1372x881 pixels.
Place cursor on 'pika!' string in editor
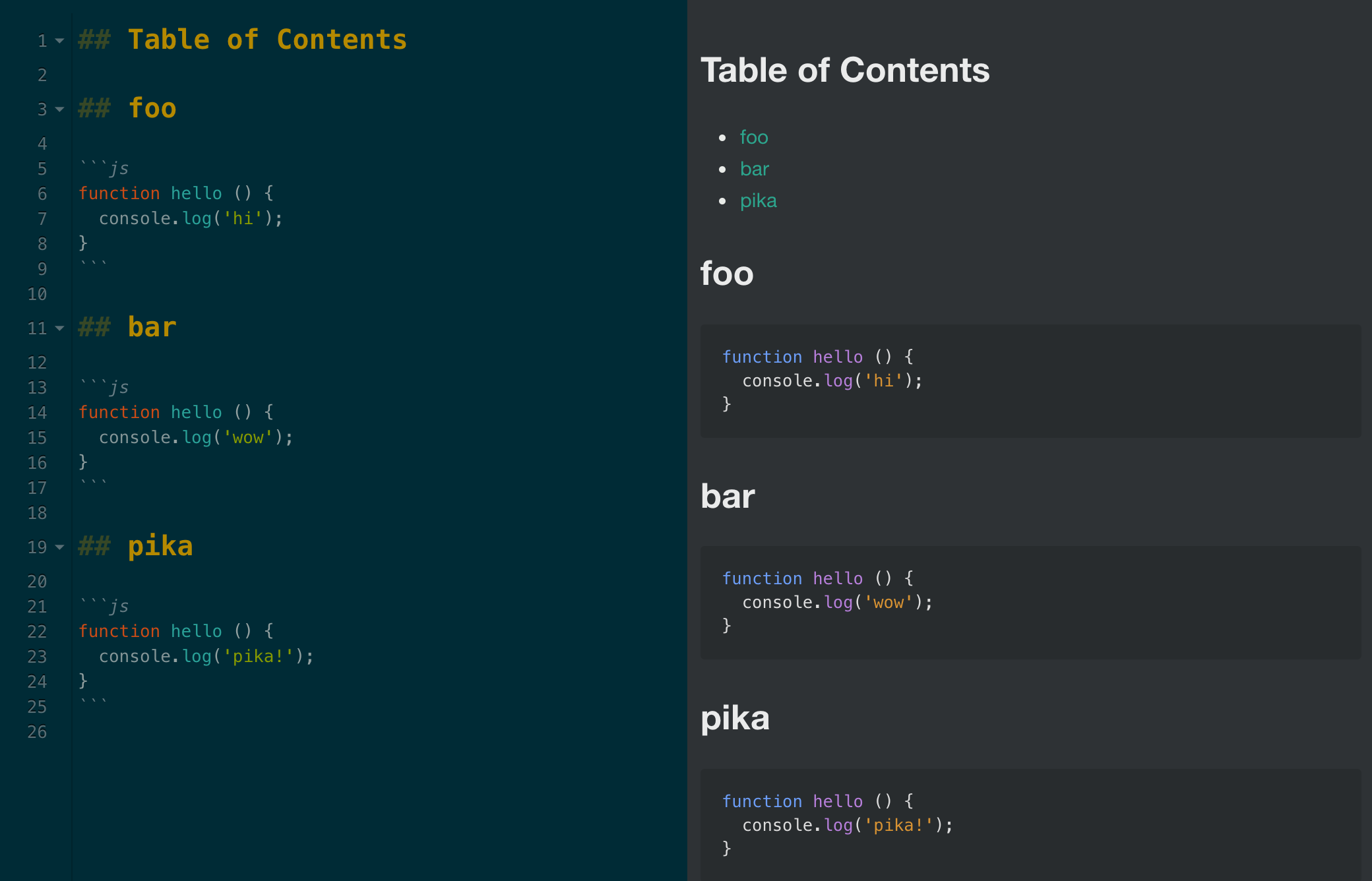(257, 656)
